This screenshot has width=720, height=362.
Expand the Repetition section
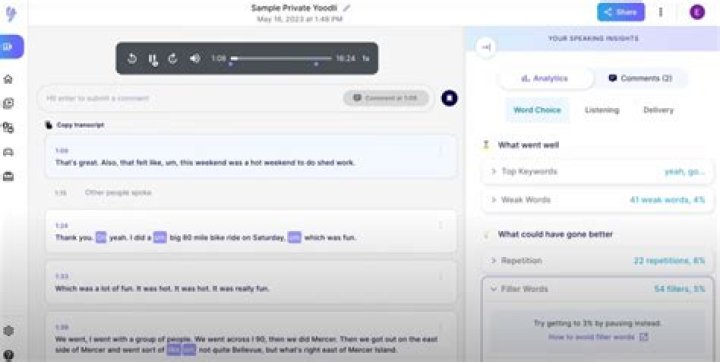(x=597, y=260)
